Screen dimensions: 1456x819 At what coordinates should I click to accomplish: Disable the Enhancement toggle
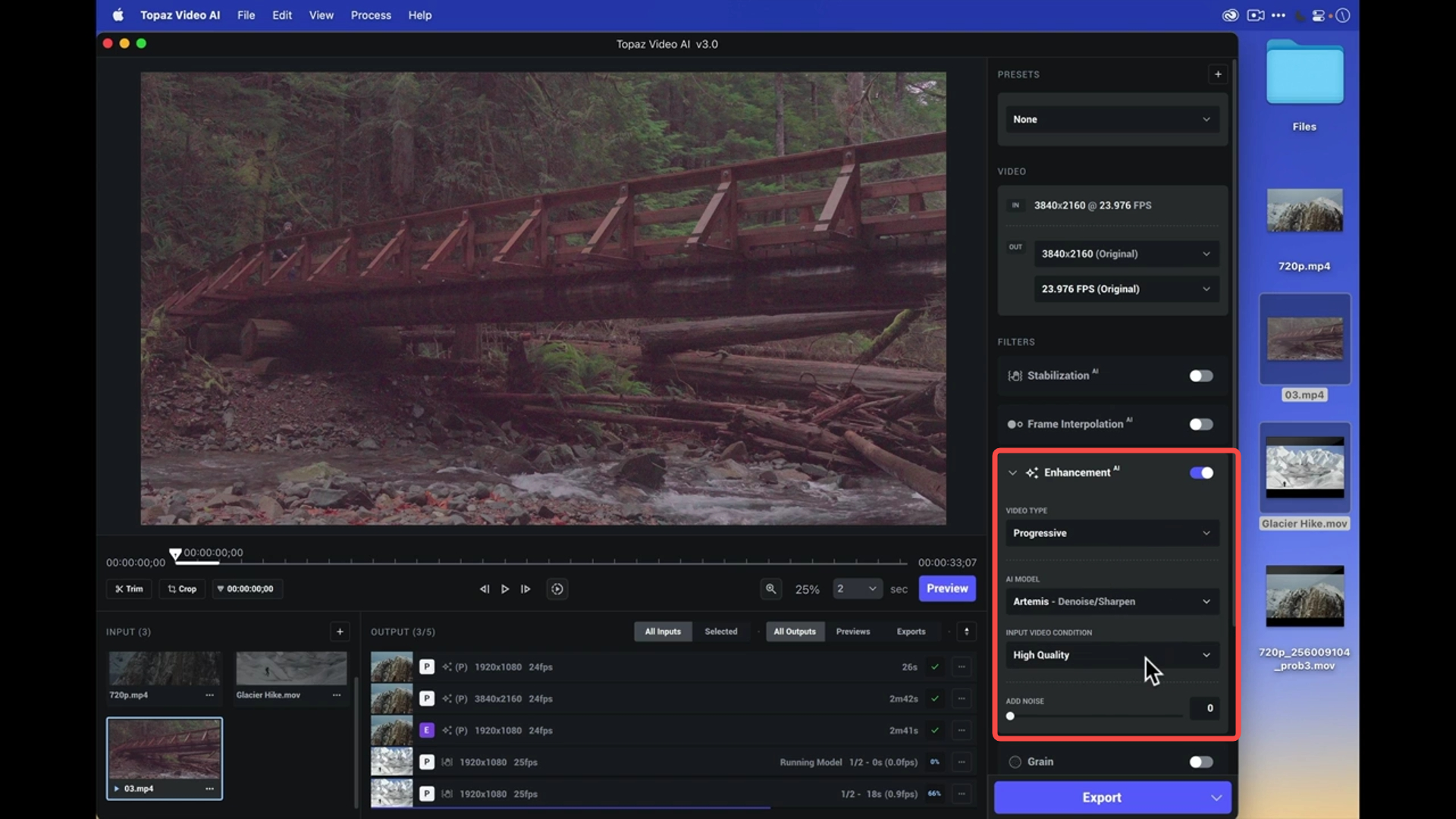[x=1200, y=473]
